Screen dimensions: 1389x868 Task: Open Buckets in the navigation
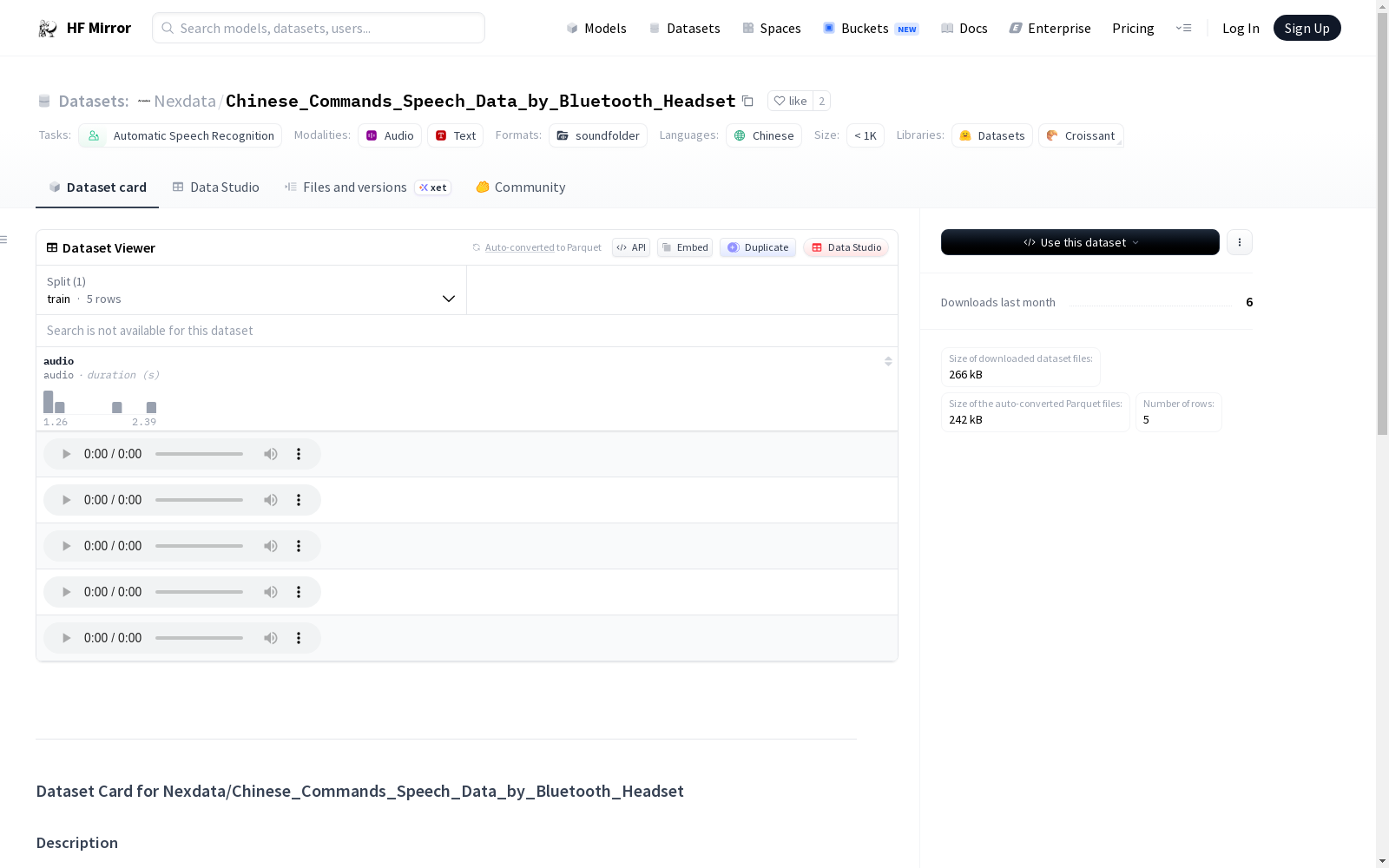point(871,28)
